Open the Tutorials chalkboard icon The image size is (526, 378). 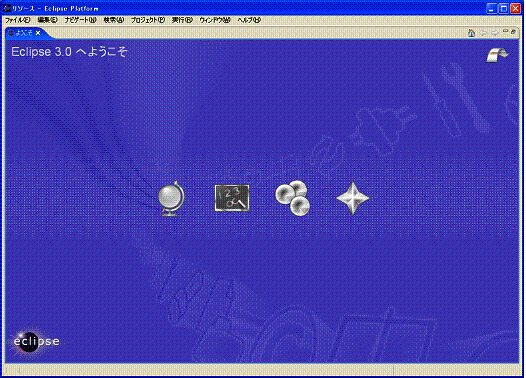(x=232, y=198)
